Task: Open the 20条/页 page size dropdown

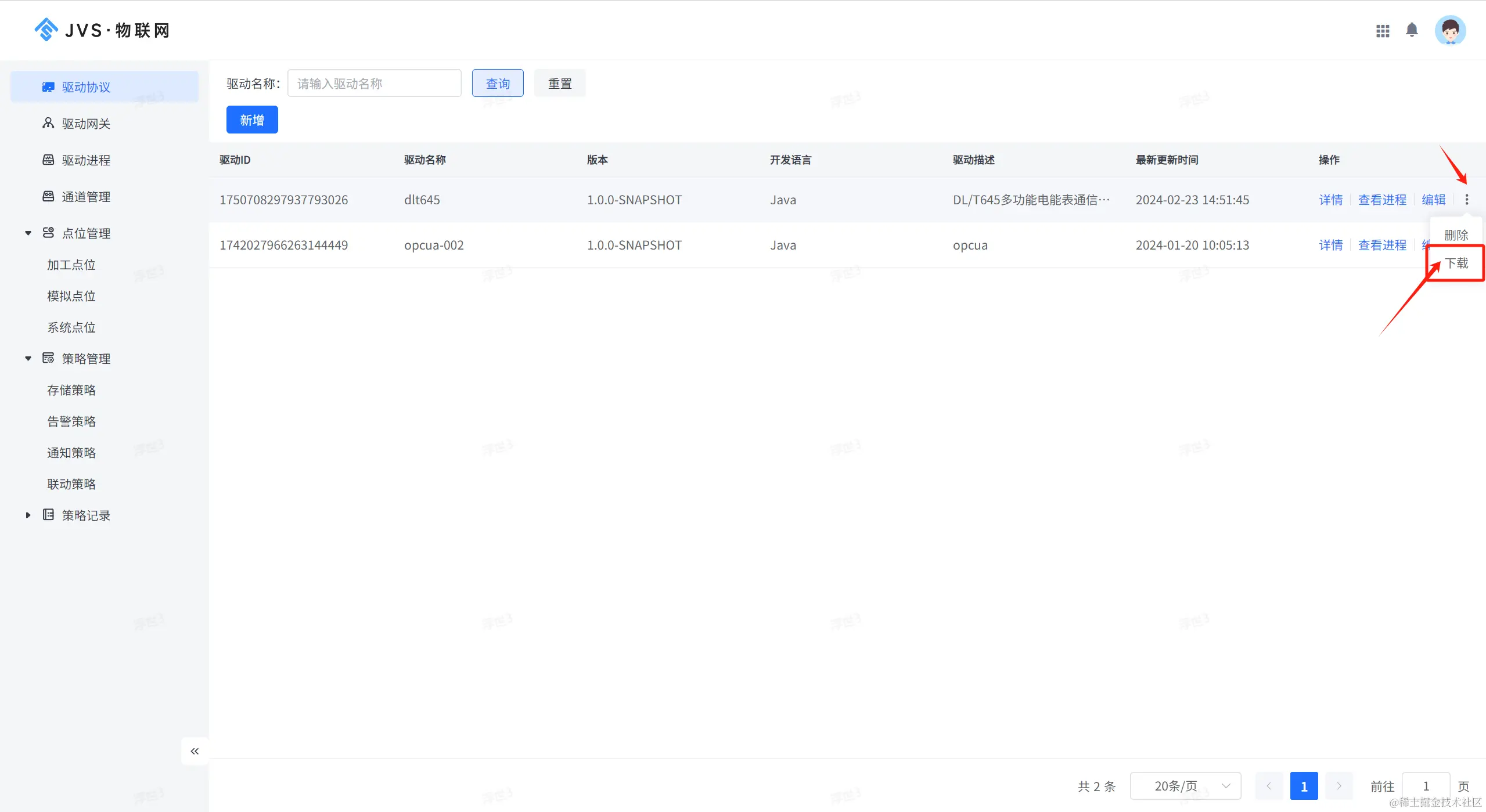Action: 1185,786
